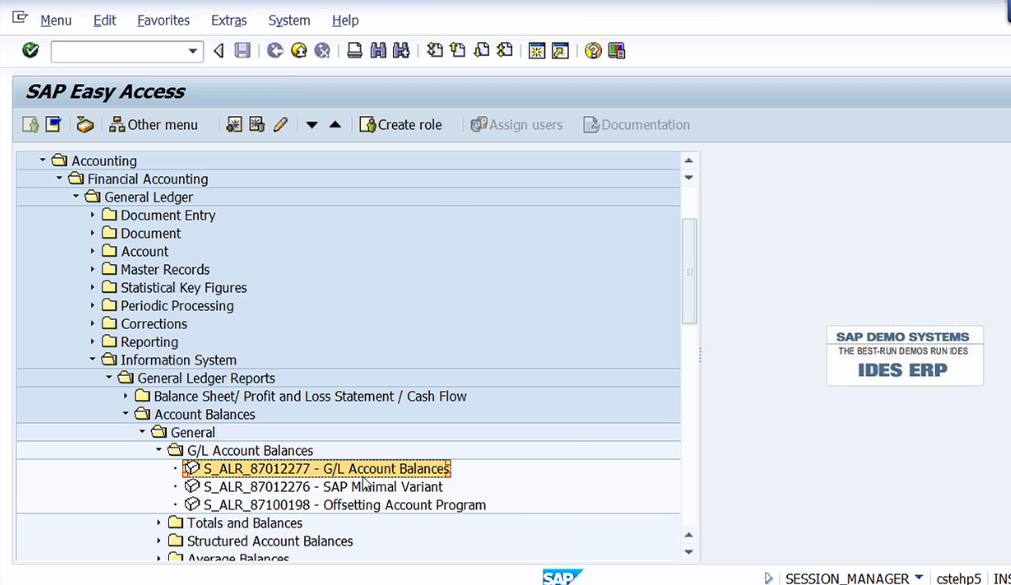The image size is (1011, 585).
Task: Open the Help question mark icon
Action: point(593,50)
